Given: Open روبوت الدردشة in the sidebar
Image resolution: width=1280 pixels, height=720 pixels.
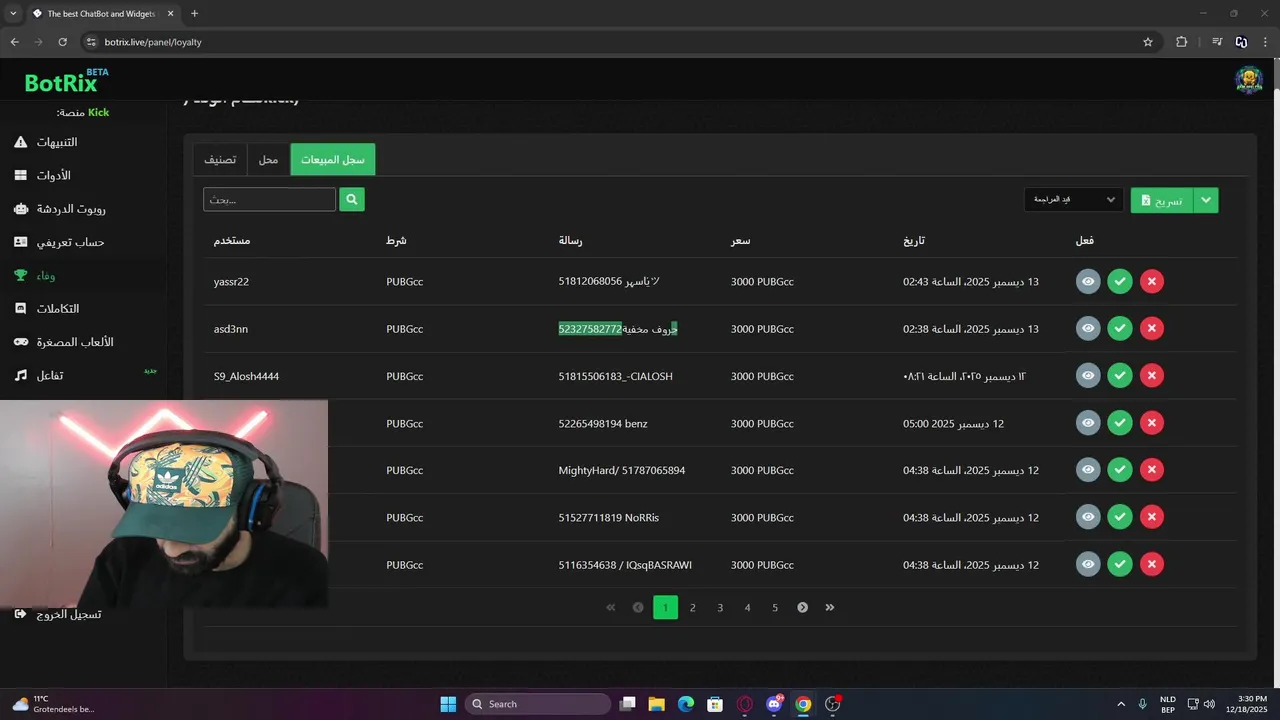Looking at the screenshot, I should (60, 209).
